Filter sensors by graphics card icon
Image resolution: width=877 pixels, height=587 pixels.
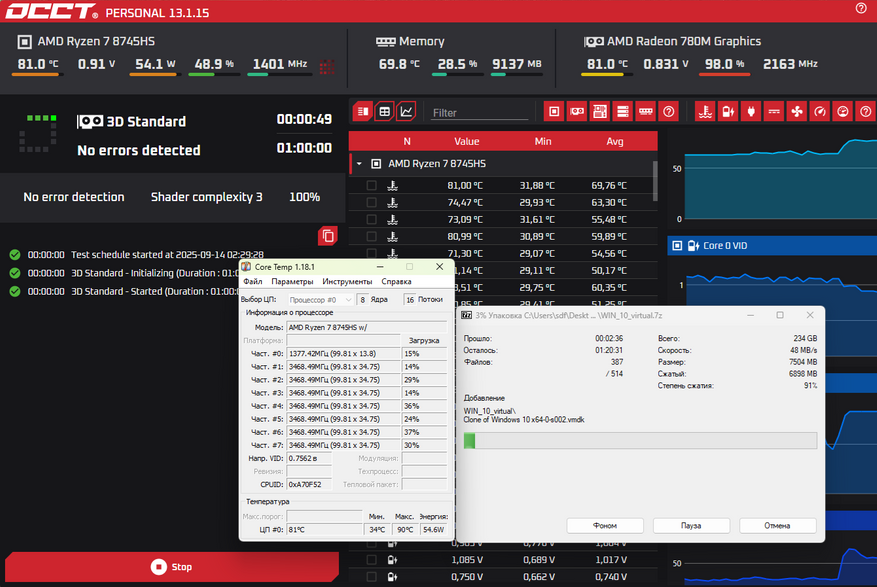coord(577,112)
